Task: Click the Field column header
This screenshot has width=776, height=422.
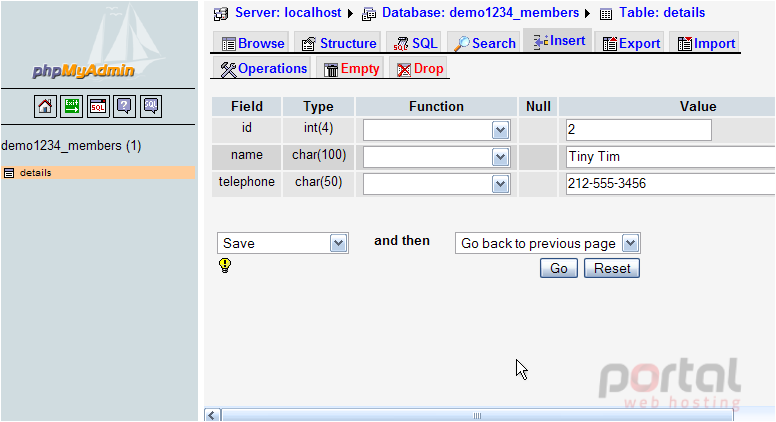Action: point(247,106)
